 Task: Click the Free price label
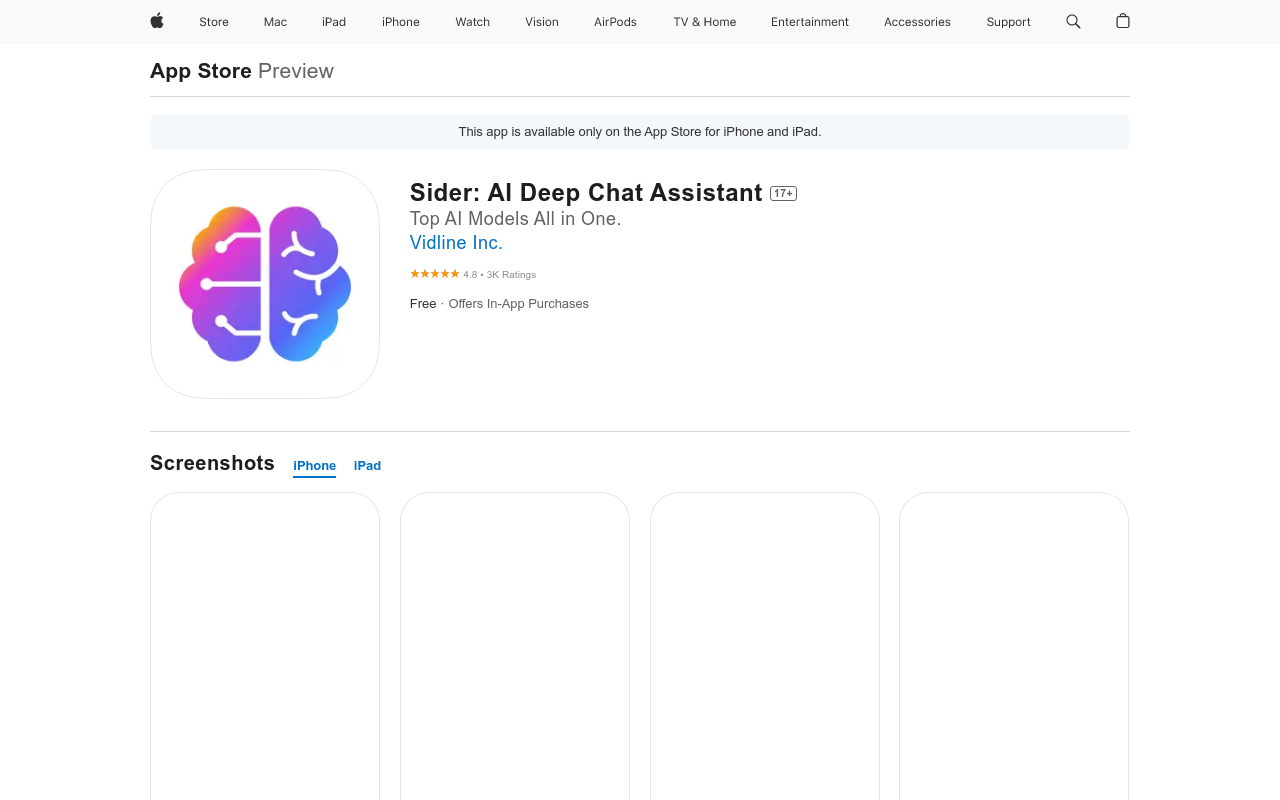coord(423,304)
